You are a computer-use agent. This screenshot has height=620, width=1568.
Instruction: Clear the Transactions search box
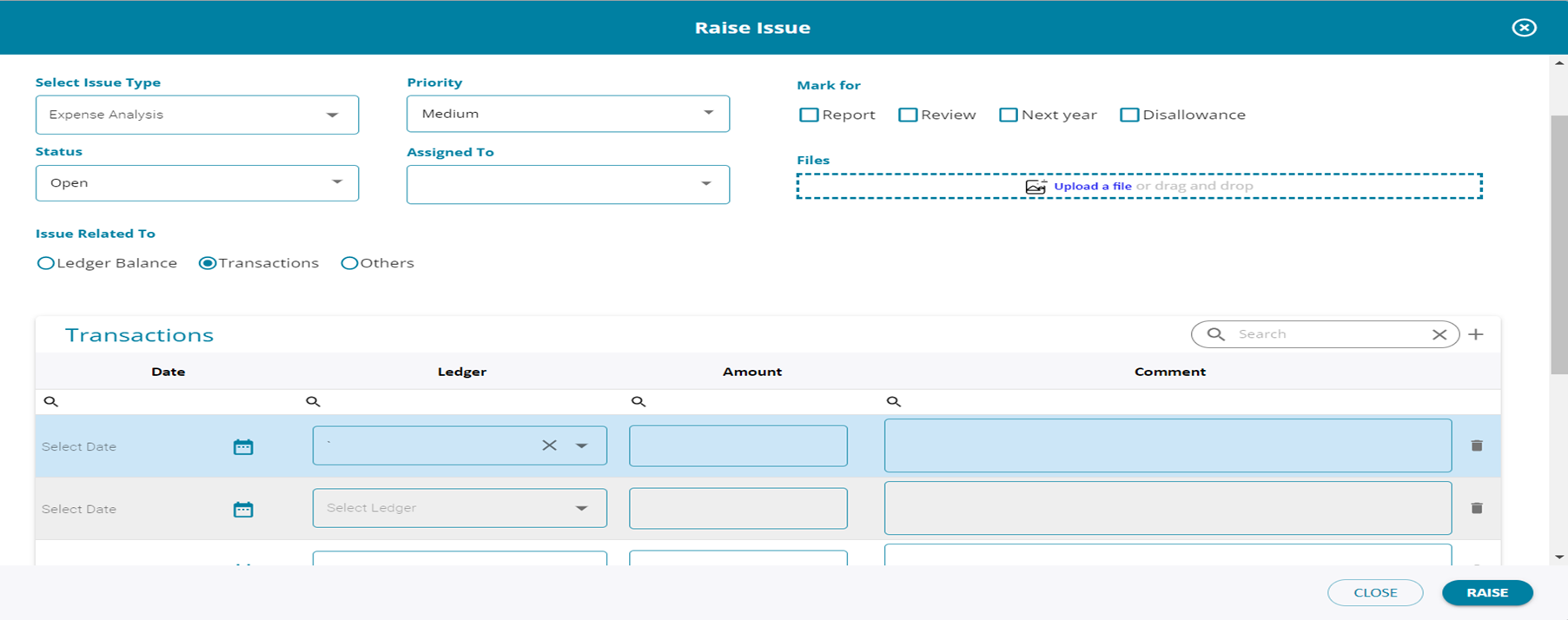coord(1439,334)
